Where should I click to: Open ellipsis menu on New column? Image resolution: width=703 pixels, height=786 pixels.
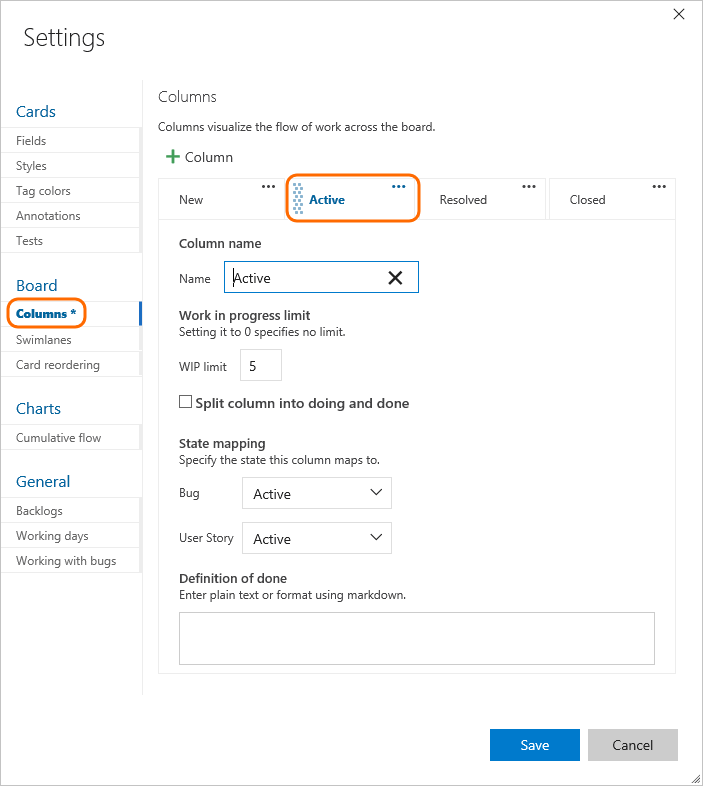pyautogui.click(x=268, y=186)
